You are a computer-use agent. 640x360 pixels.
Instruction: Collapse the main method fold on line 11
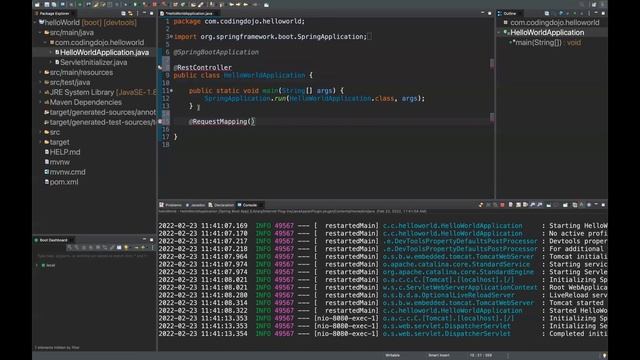[x=171, y=91]
